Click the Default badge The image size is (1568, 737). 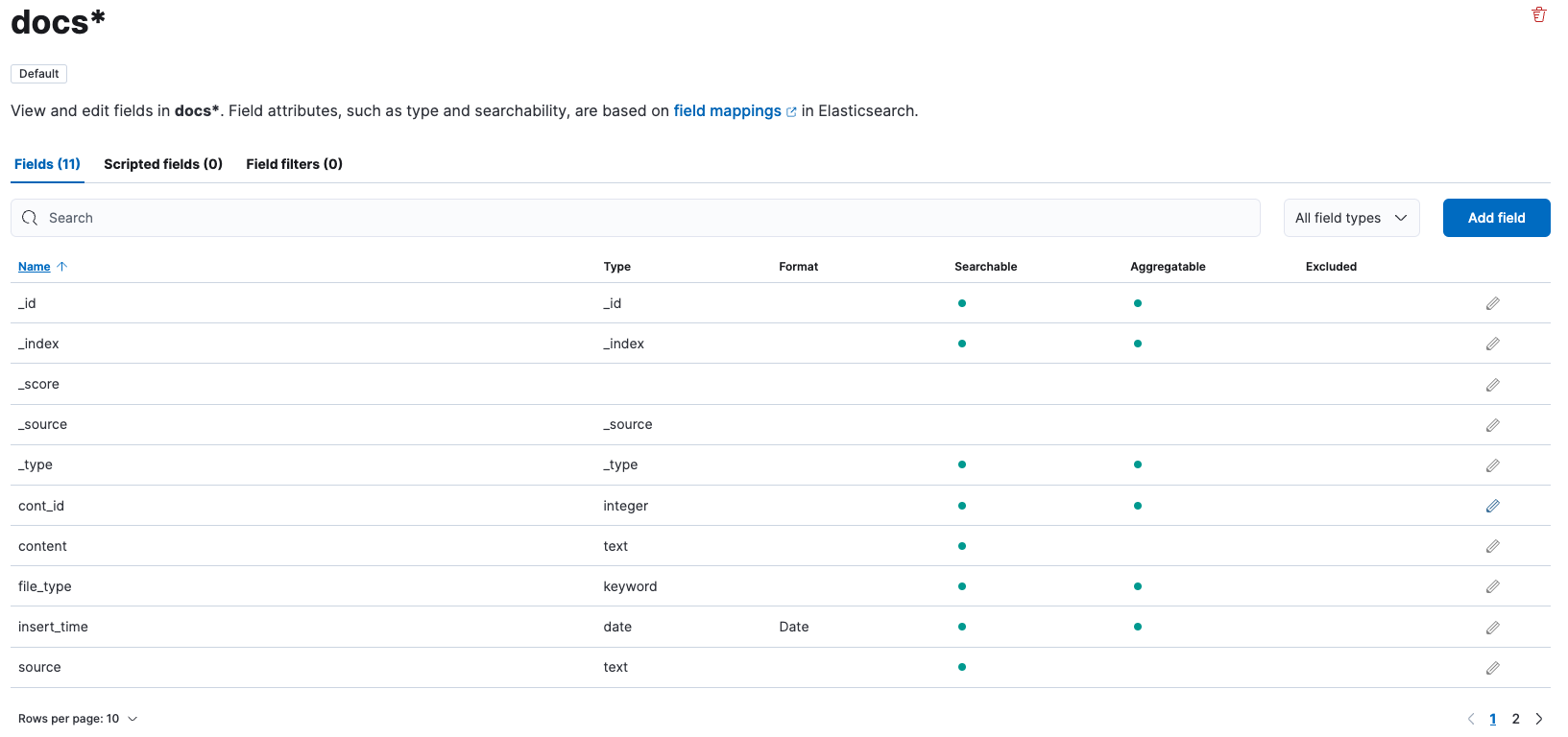[39, 74]
